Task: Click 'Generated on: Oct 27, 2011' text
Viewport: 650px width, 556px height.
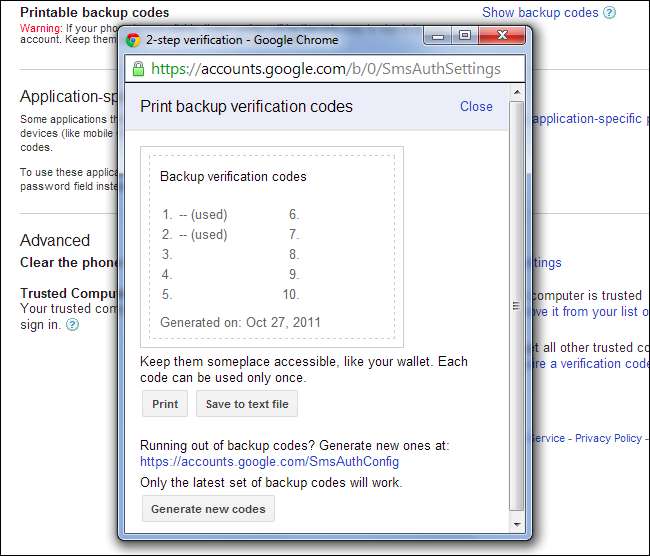Action: coord(240,323)
